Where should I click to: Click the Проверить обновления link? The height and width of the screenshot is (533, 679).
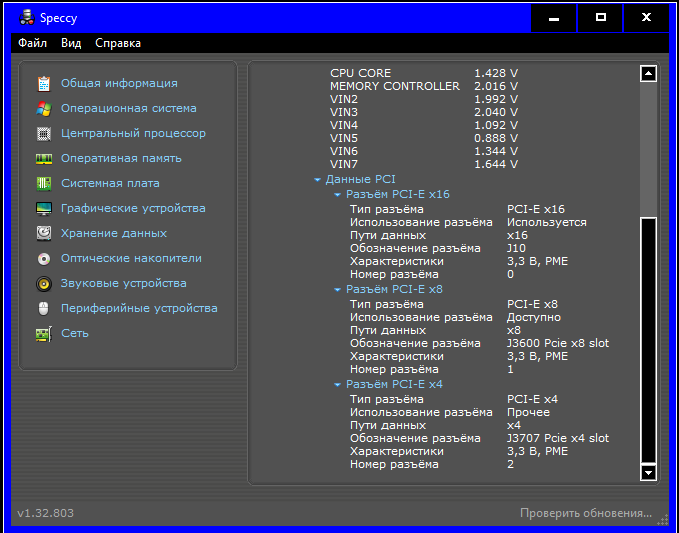point(585,513)
